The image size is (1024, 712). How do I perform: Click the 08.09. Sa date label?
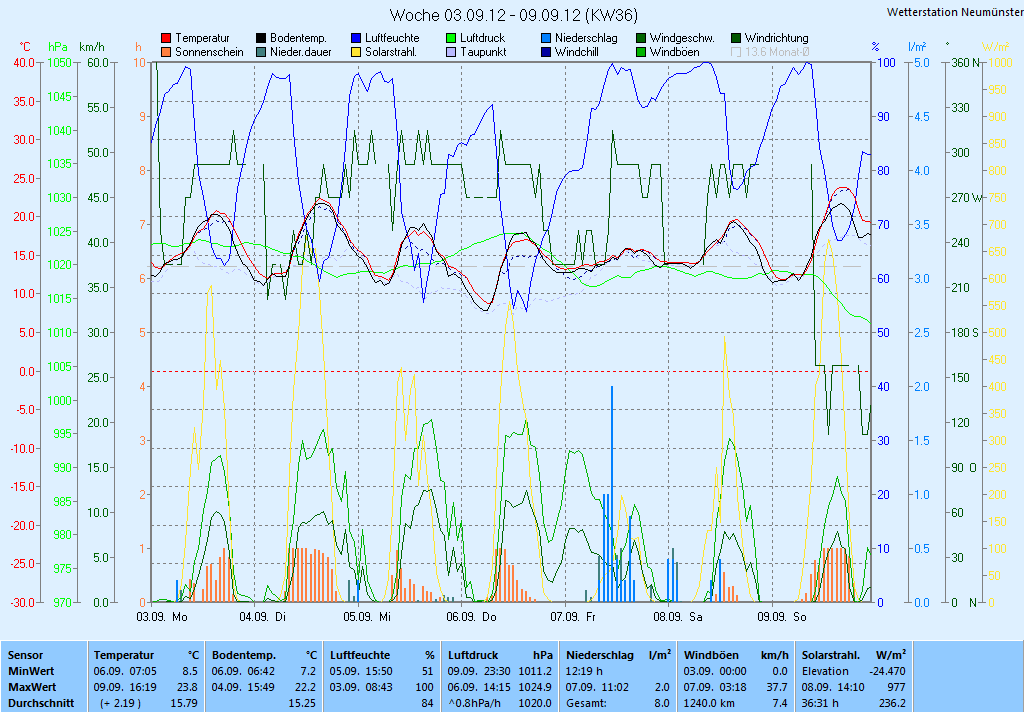pos(679,617)
